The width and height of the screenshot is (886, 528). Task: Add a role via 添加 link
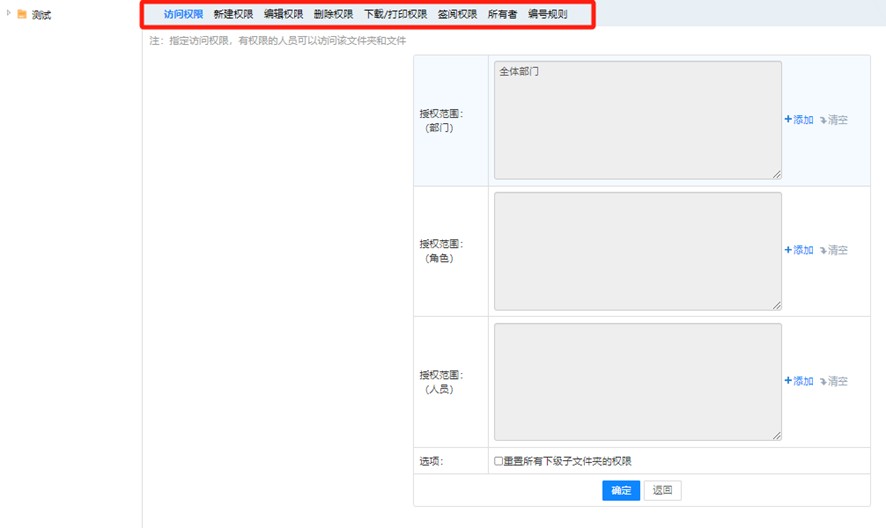[x=799, y=251]
